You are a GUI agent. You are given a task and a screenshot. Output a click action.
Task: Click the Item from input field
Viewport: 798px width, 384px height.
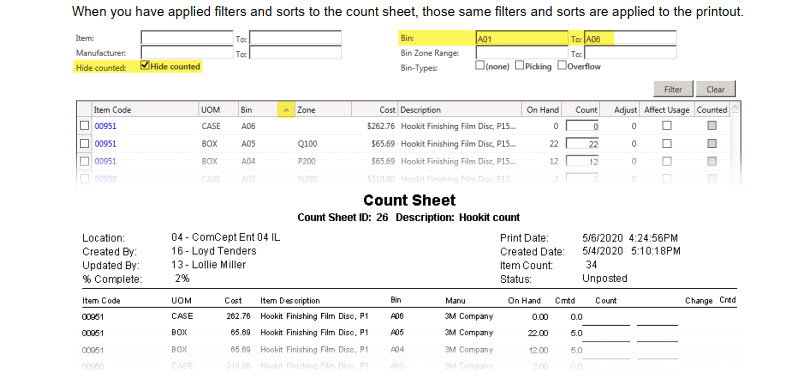[x=187, y=38]
